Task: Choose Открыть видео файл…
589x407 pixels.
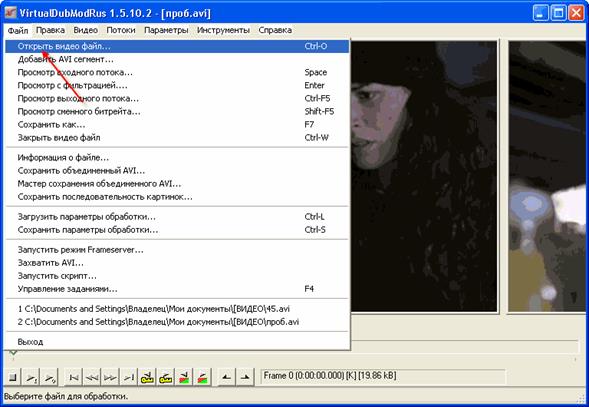Action: 177,46
